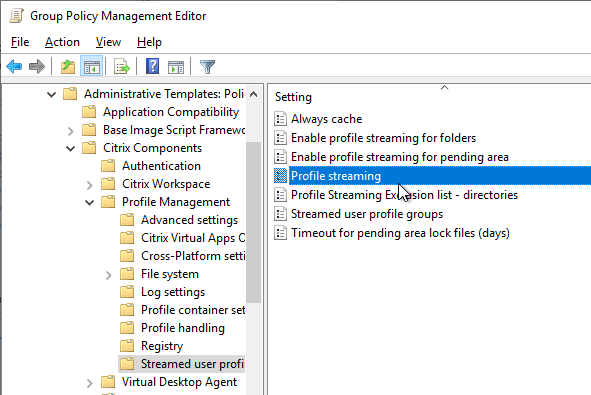Collapse the Administrative Templates node
Image resolution: width=591 pixels, height=395 pixels.
tap(52, 94)
